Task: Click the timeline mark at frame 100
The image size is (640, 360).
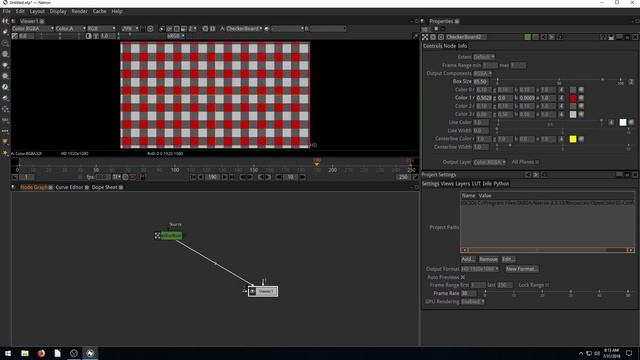Action: [175, 169]
